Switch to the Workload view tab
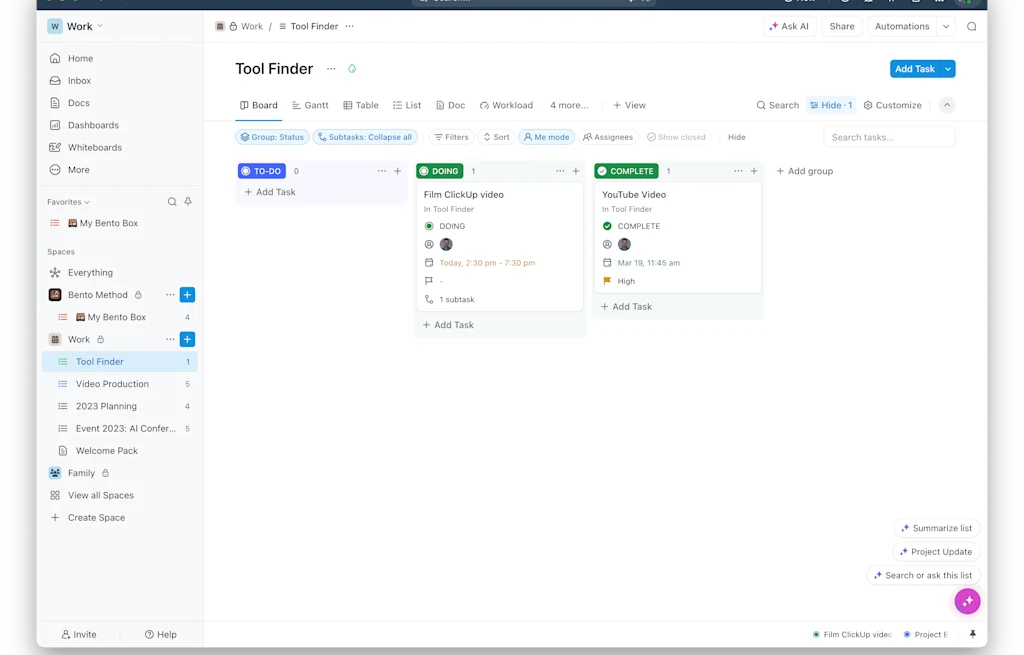 click(506, 105)
